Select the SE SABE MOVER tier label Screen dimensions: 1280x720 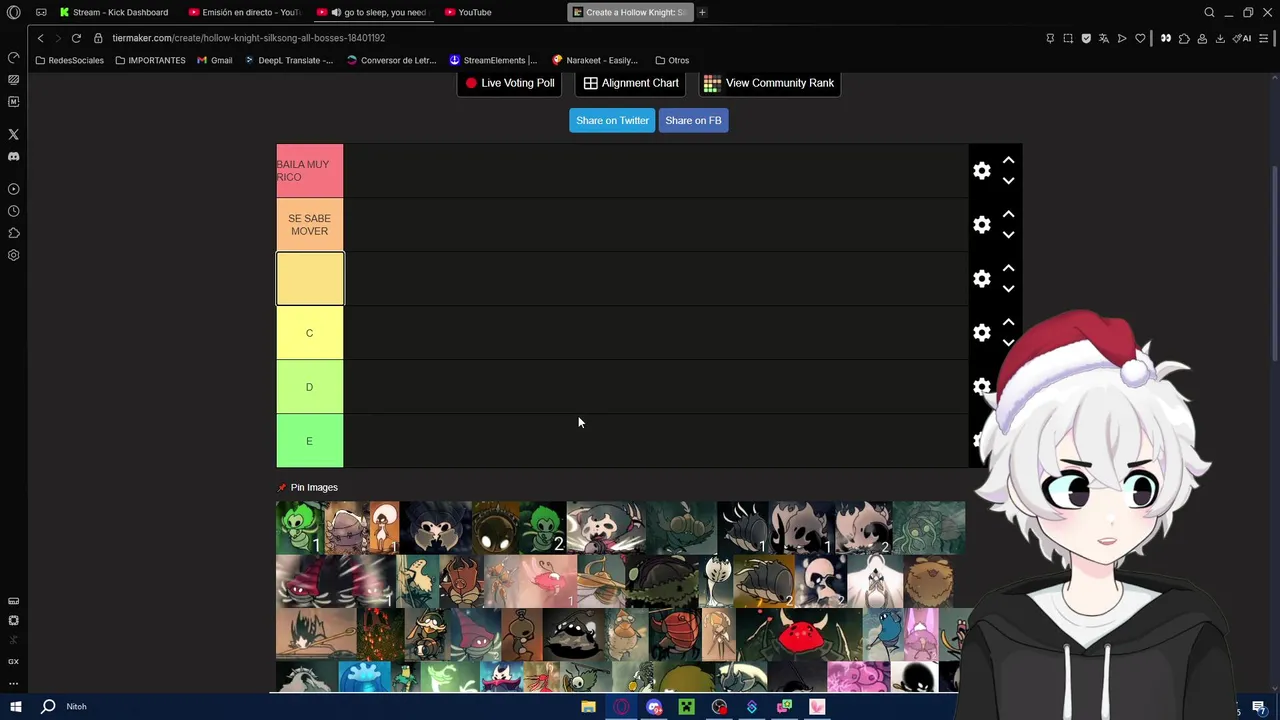pyautogui.click(x=310, y=225)
